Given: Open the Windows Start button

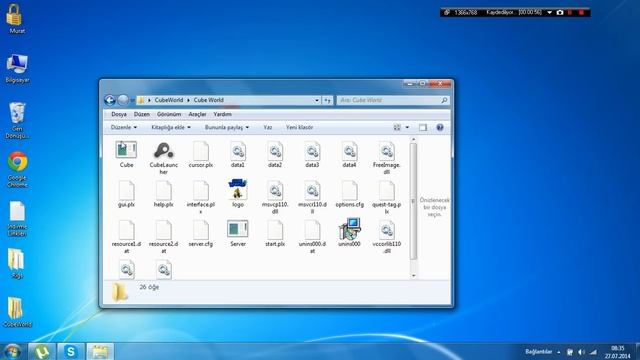Looking at the screenshot, I should [12, 351].
